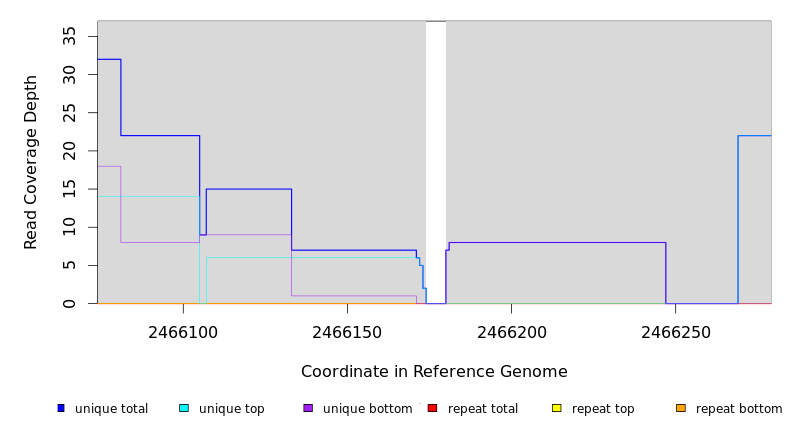
Task: Click the 'Coordinate in Reference Genome' axis title
Action: click(434, 372)
